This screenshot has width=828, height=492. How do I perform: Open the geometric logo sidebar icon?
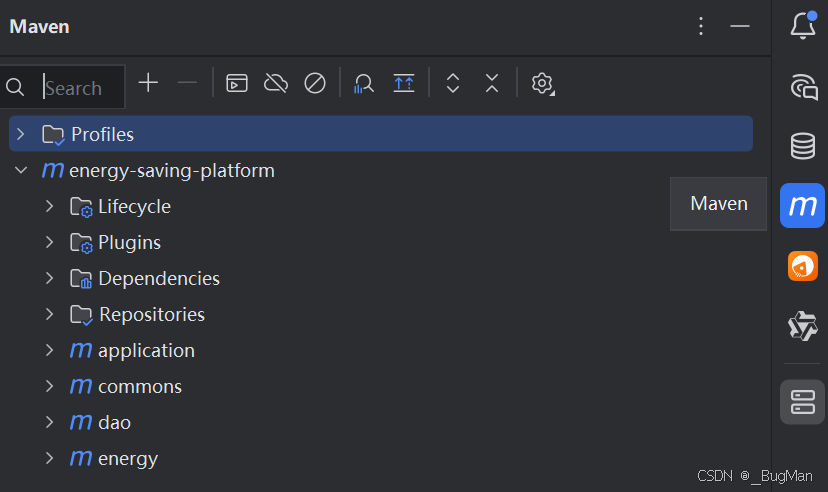click(803, 326)
